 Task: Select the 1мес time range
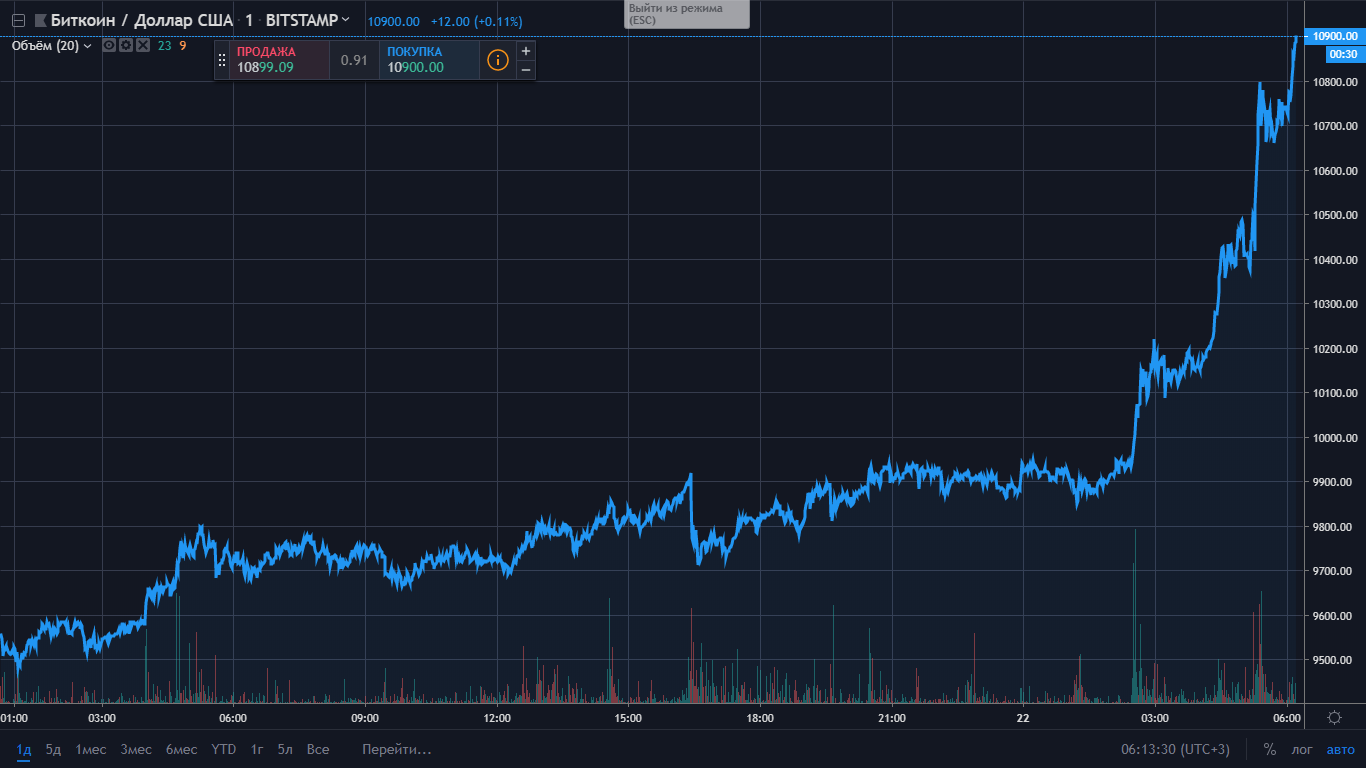click(x=91, y=749)
